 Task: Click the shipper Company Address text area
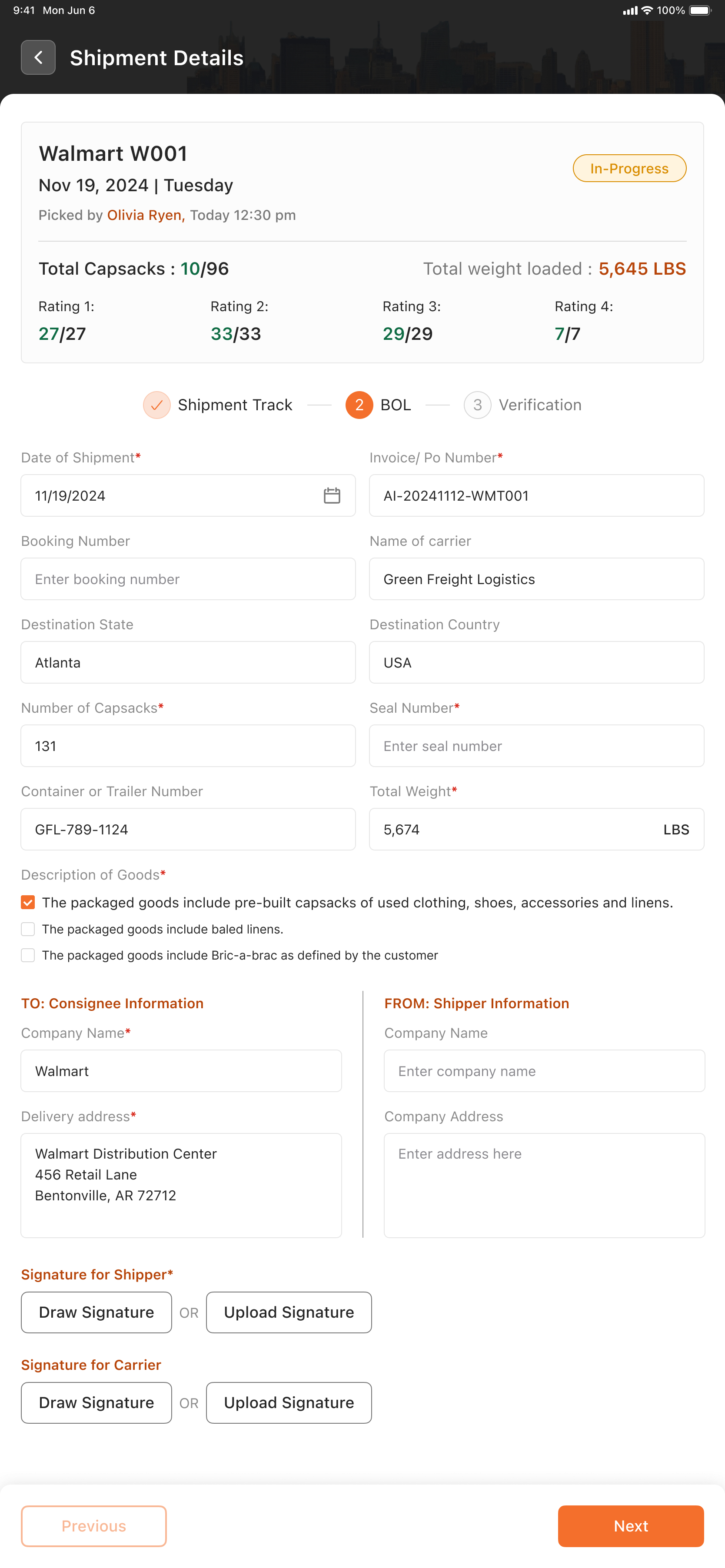544,1185
